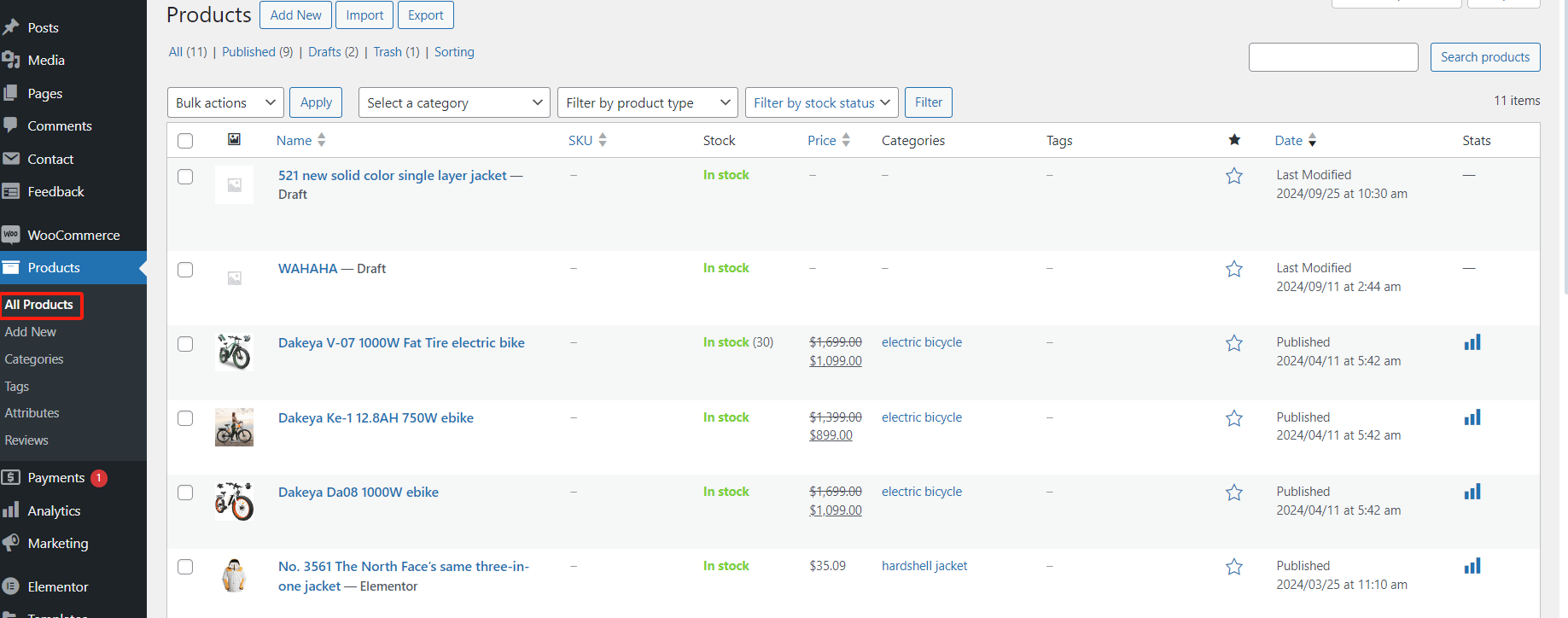Select the Dakeya Da08 1000W checkbox

click(185, 493)
